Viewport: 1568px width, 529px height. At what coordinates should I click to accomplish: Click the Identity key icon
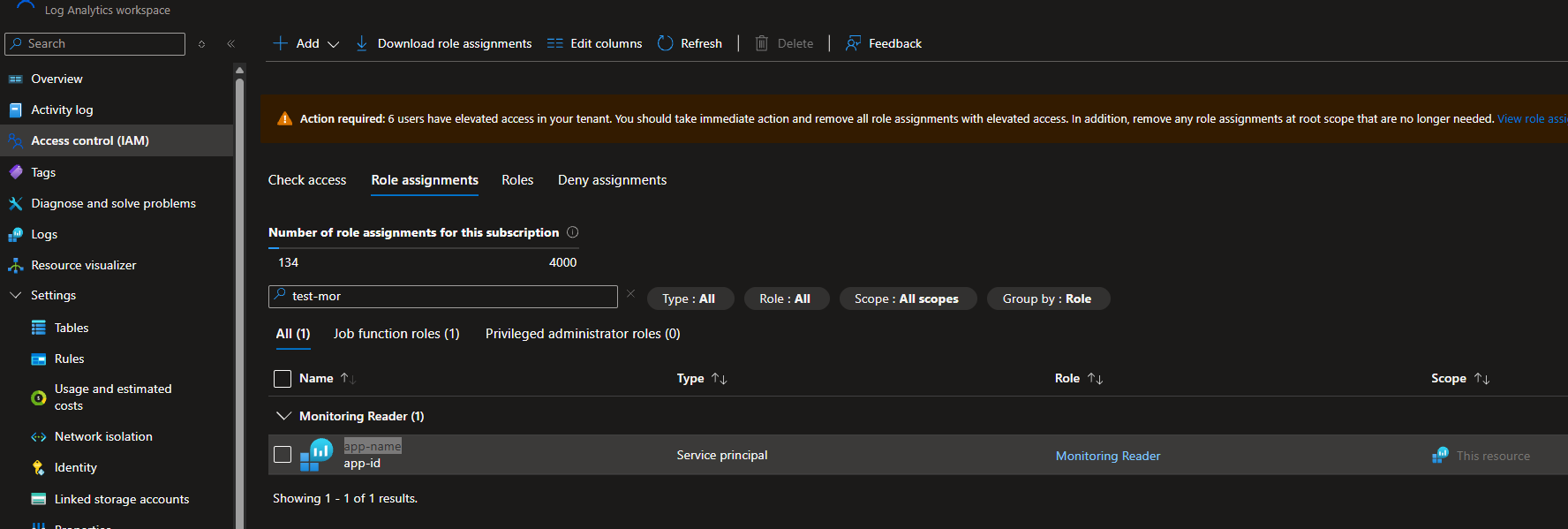(x=38, y=467)
